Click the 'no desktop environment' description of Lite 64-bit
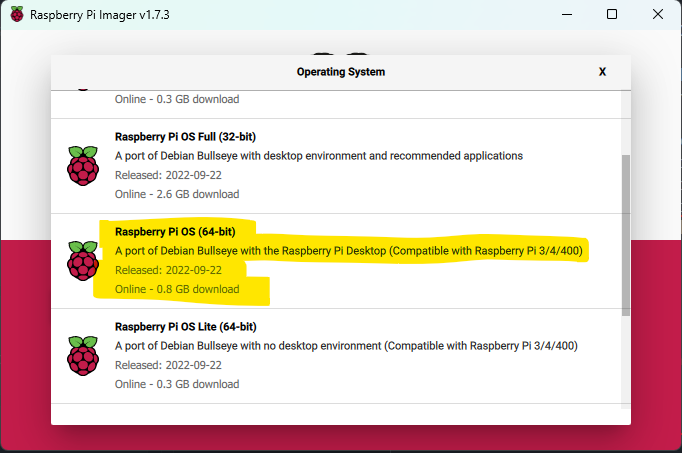 pyautogui.click(x=346, y=346)
